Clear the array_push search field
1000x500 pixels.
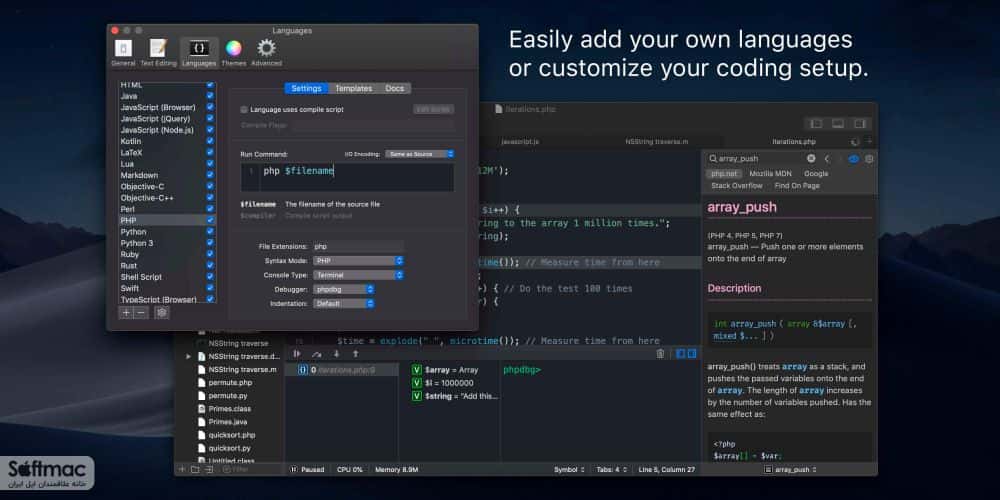811,159
